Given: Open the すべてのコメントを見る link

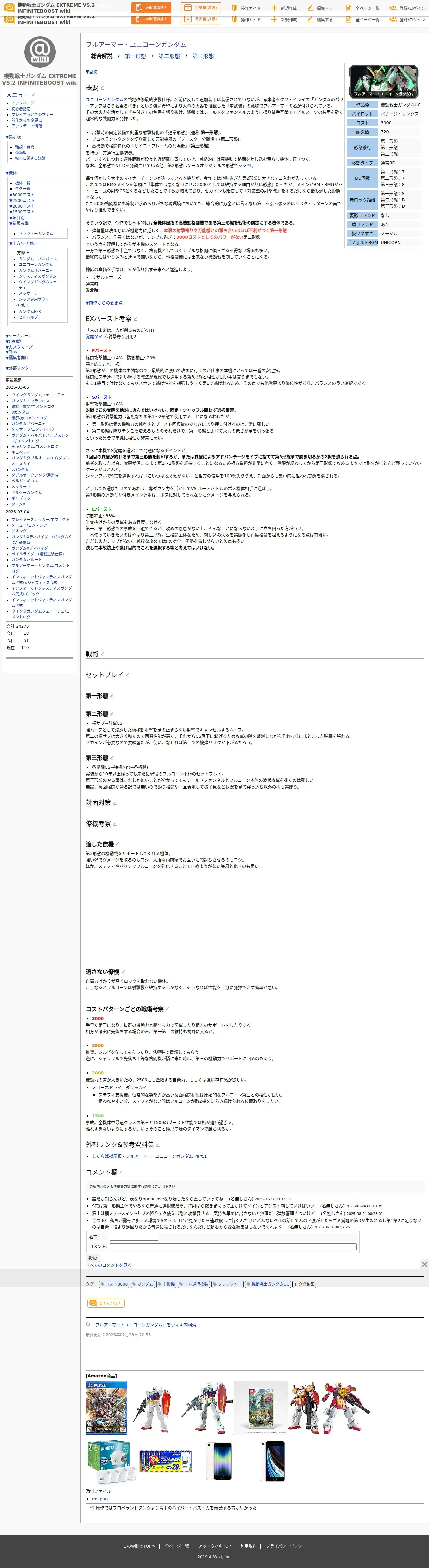Looking at the screenshot, I should pos(108,1265).
